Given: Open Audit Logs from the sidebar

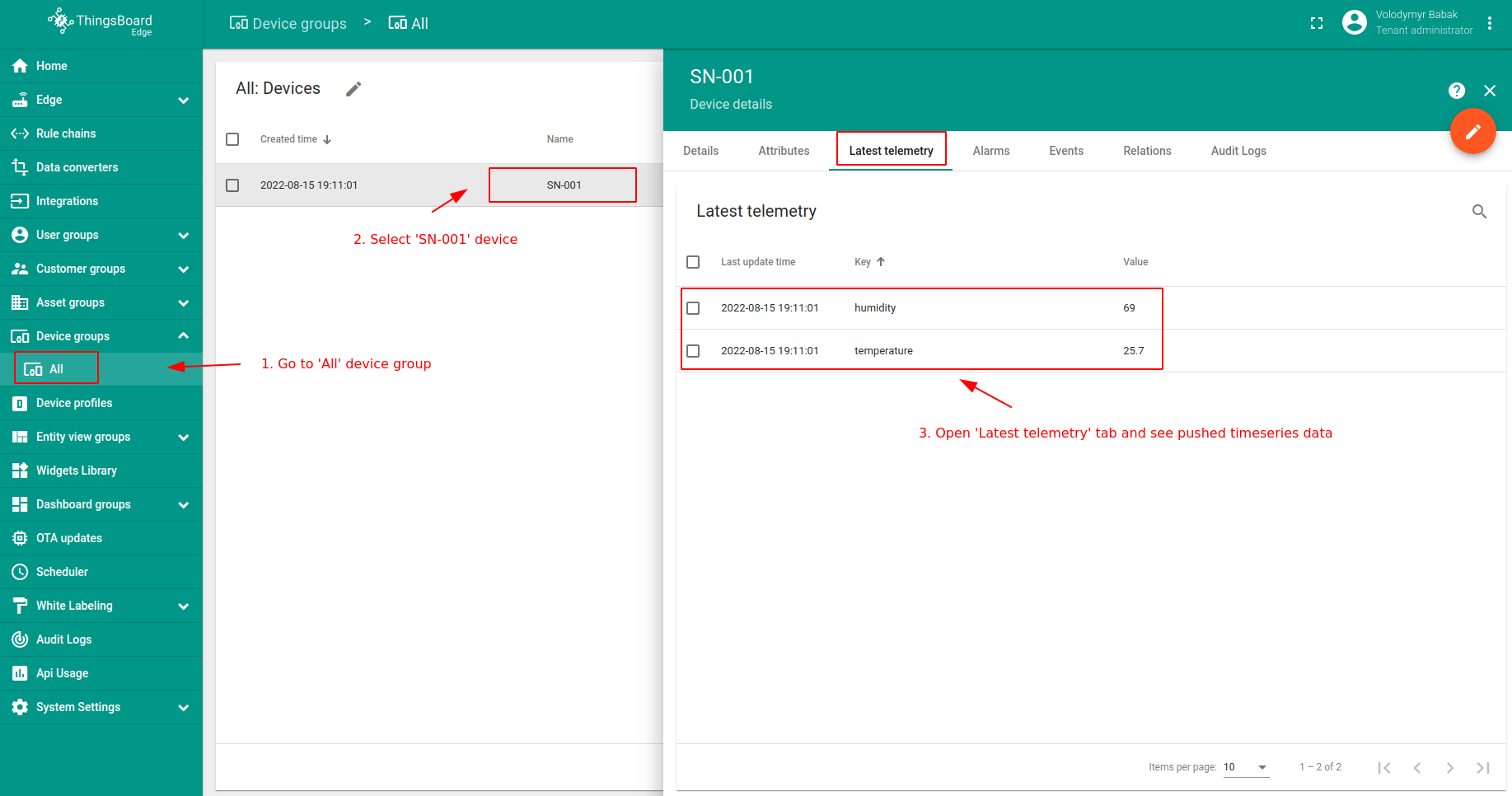Looking at the screenshot, I should 101,639.
